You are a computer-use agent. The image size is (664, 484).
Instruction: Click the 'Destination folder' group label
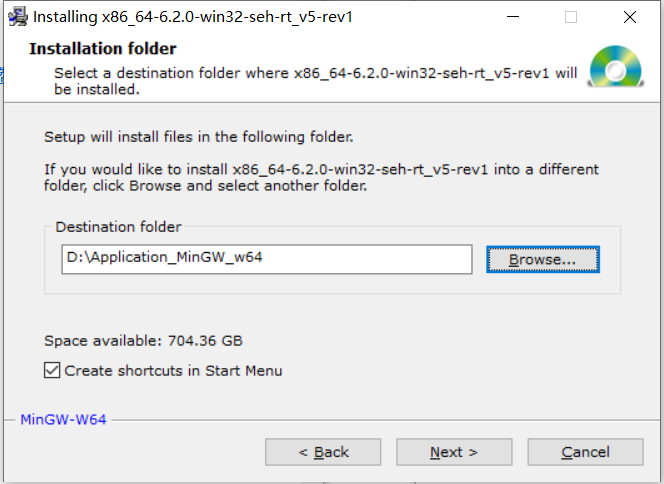point(118,227)
